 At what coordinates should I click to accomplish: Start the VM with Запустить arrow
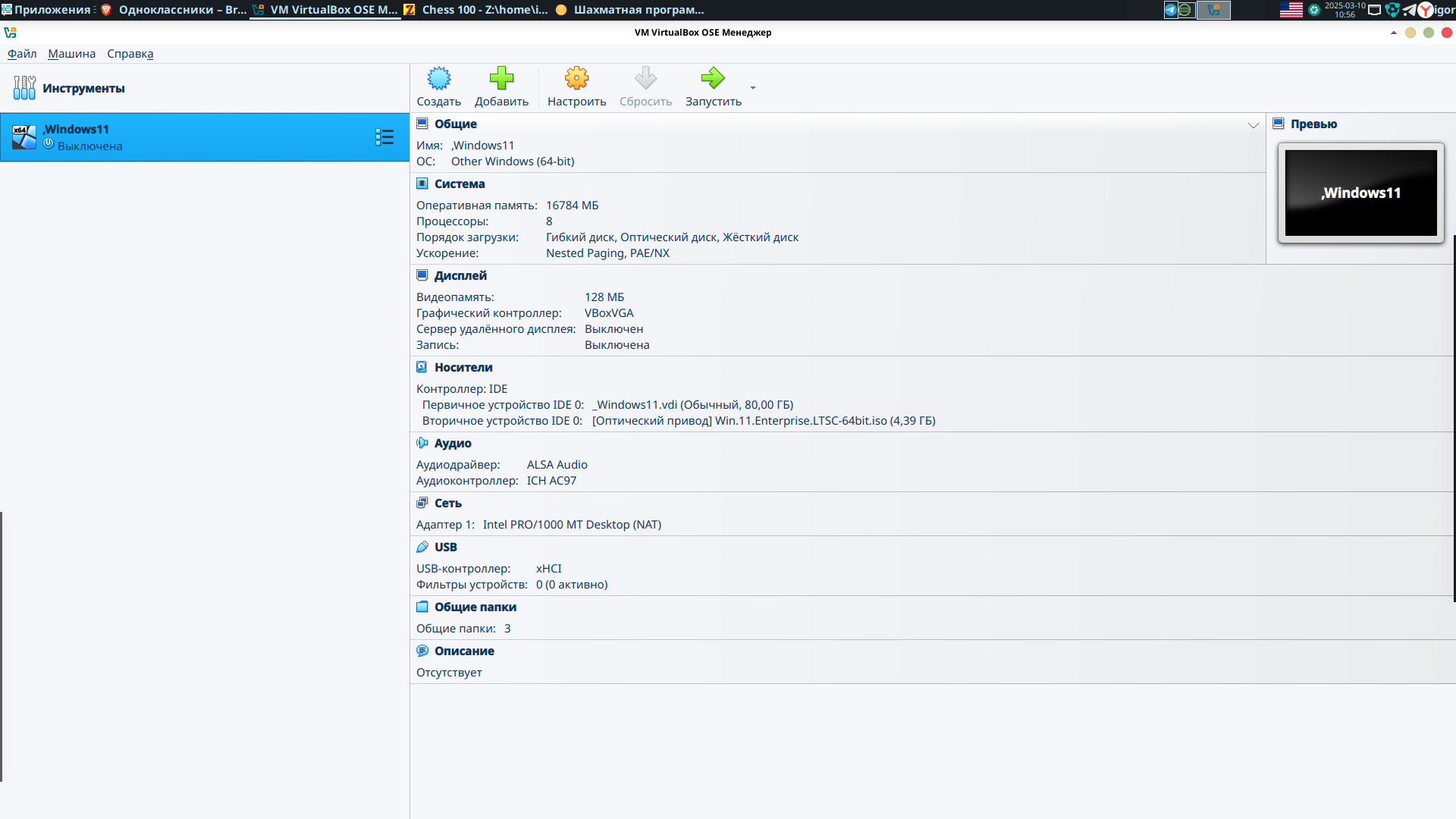pyautogui.click(x=713, y=78)
